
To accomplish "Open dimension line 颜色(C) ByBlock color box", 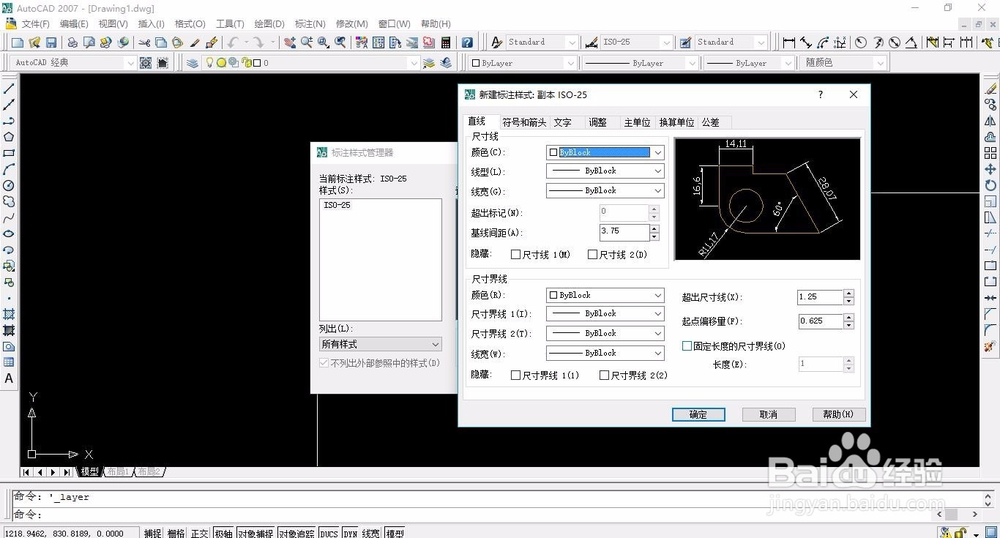I will pos(605,152).
